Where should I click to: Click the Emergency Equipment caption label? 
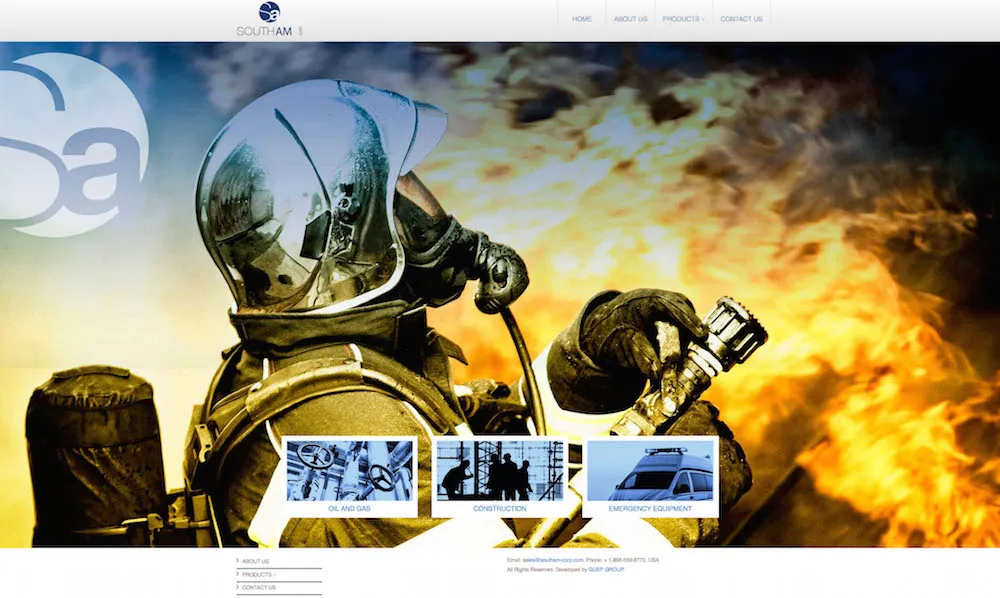(x=650, y=509)
